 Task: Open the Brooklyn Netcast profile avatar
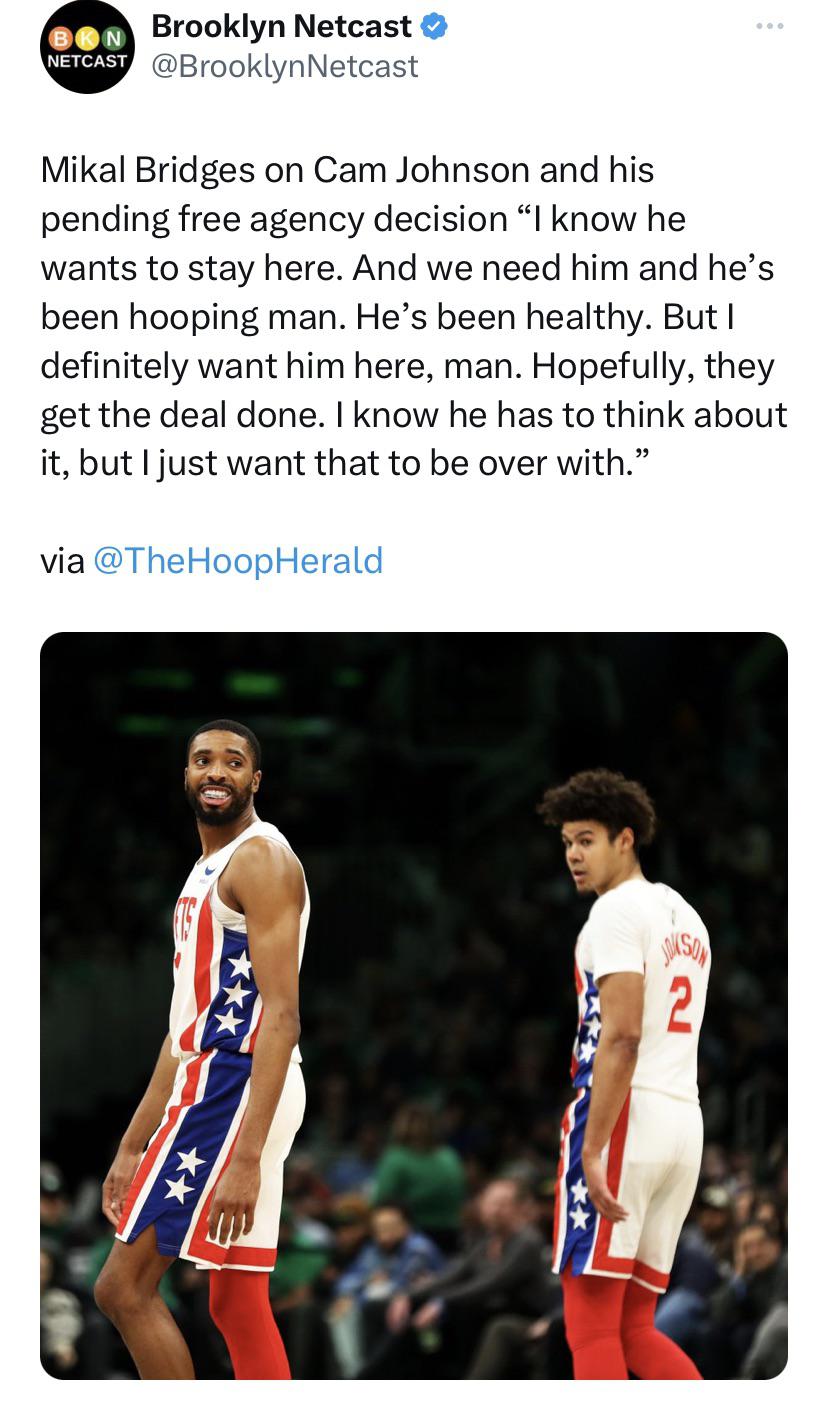[87, 47]
